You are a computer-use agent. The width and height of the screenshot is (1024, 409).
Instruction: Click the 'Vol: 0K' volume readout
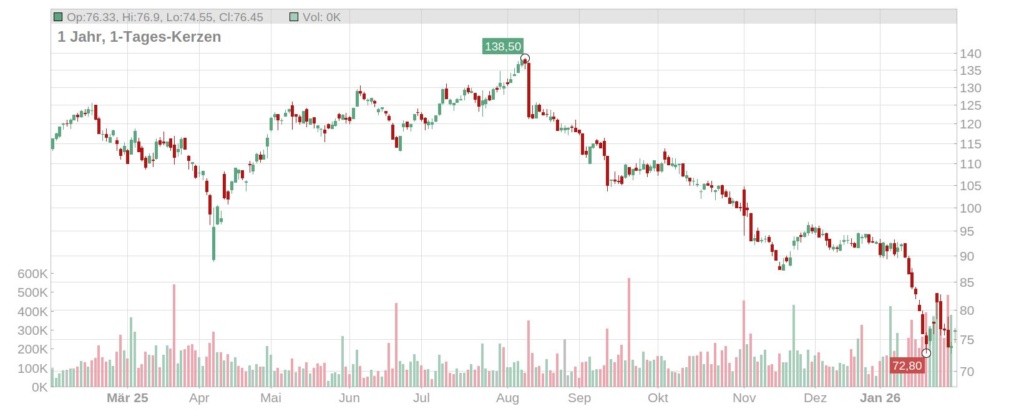[x=322, y=17]
